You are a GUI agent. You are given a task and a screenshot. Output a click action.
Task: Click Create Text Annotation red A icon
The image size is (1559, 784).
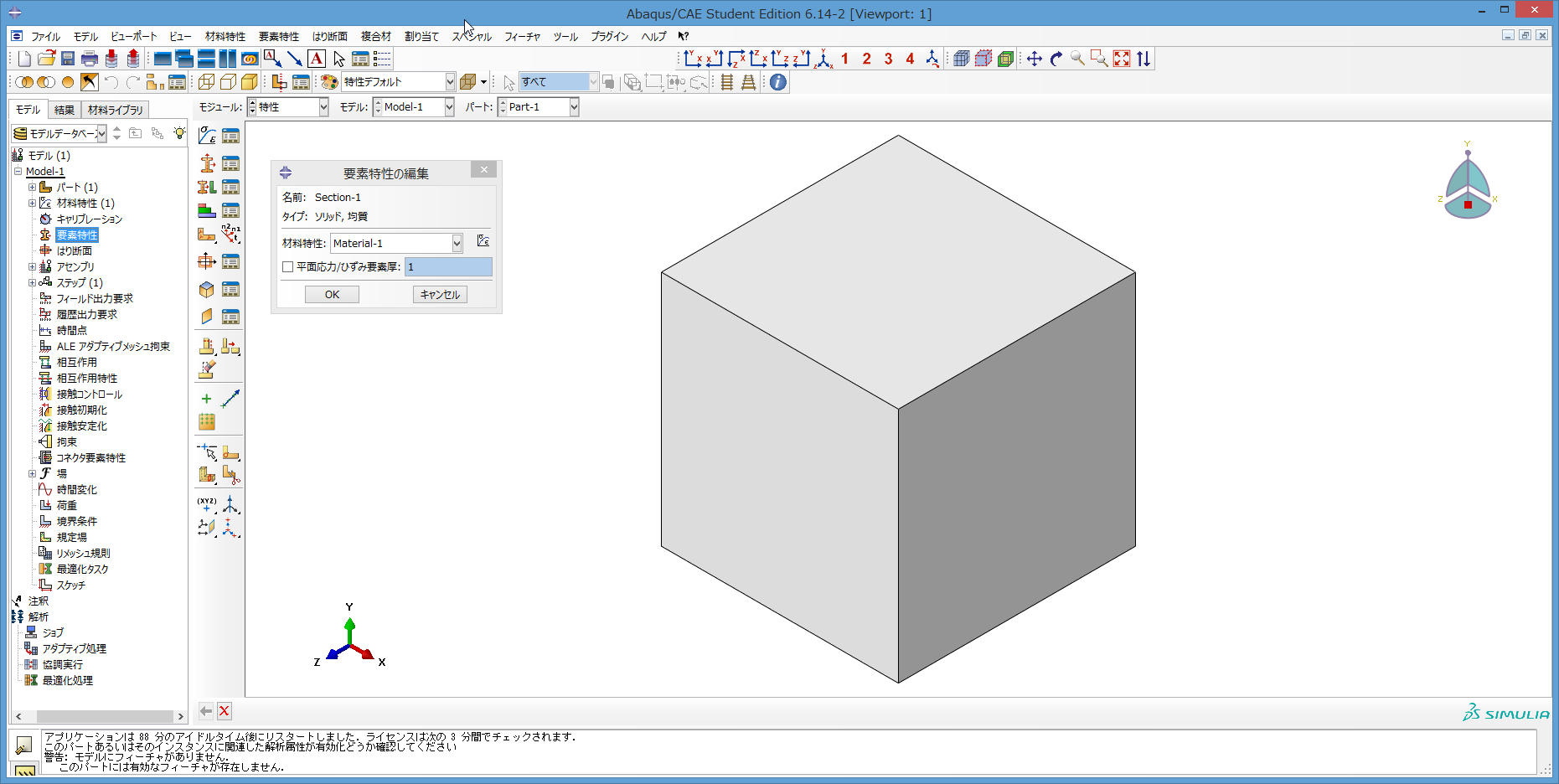(x=317, y=59)
